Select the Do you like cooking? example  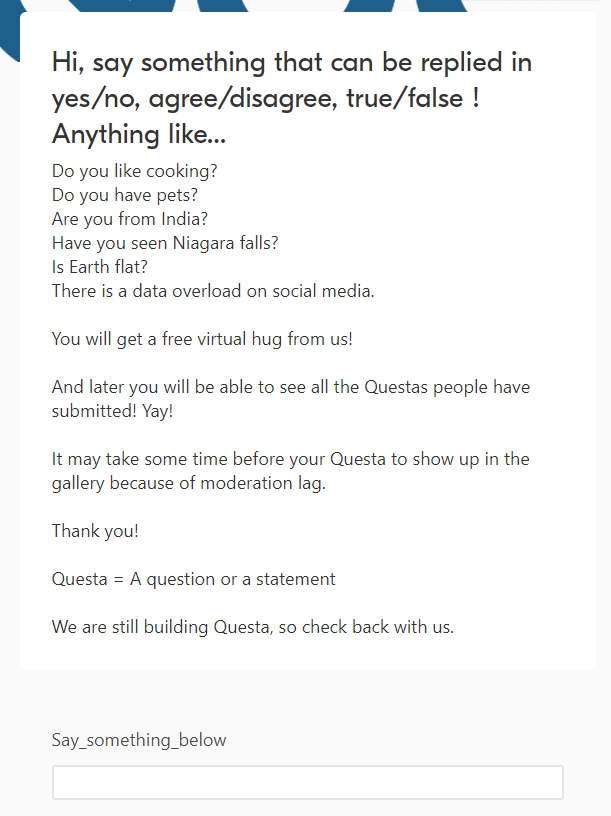134,171
